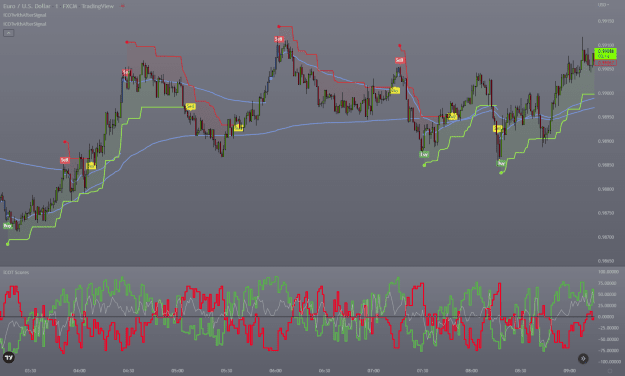Click the scroll to most recent bar button
625x376 pixels.
pos(583,358)
